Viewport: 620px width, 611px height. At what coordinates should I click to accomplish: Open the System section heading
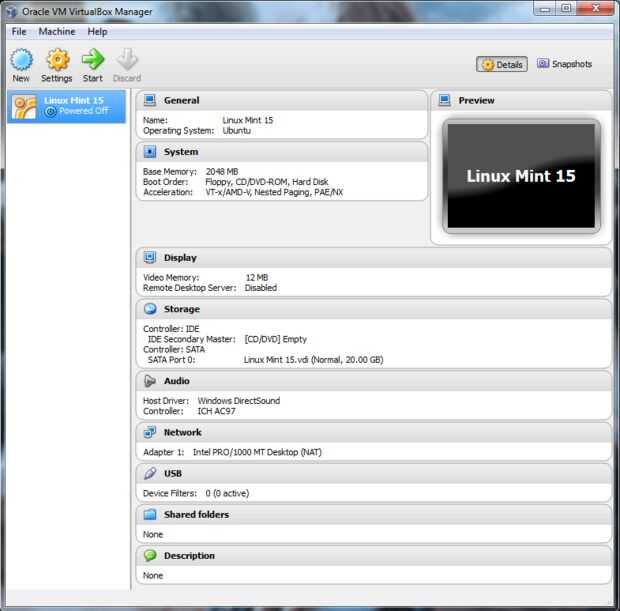tap(181, 152)
